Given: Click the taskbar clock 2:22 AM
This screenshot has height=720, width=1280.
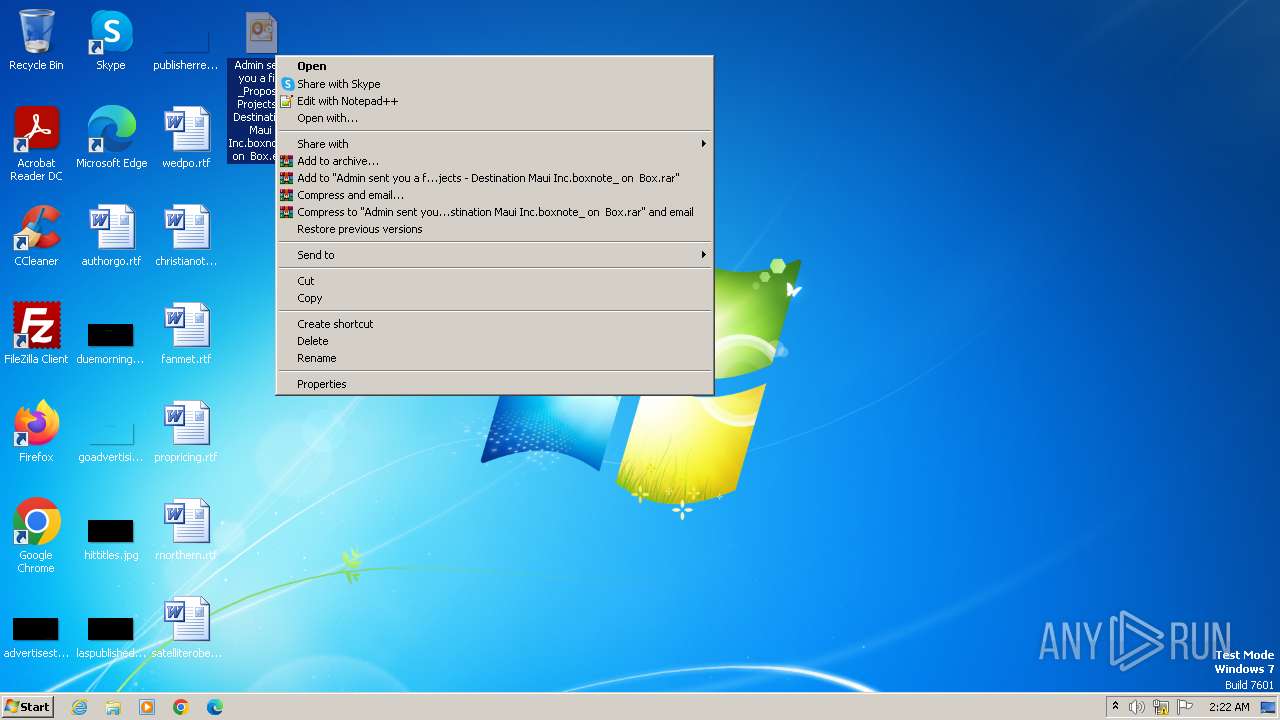Looking at the screenshot, I should click(x=1229, y=707).
